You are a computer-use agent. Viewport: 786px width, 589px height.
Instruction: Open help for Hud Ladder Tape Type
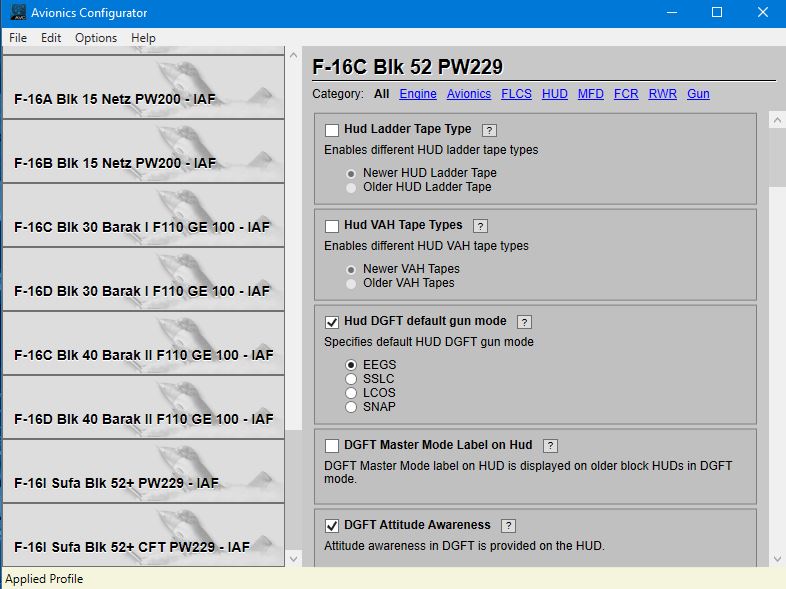(489, 130)
